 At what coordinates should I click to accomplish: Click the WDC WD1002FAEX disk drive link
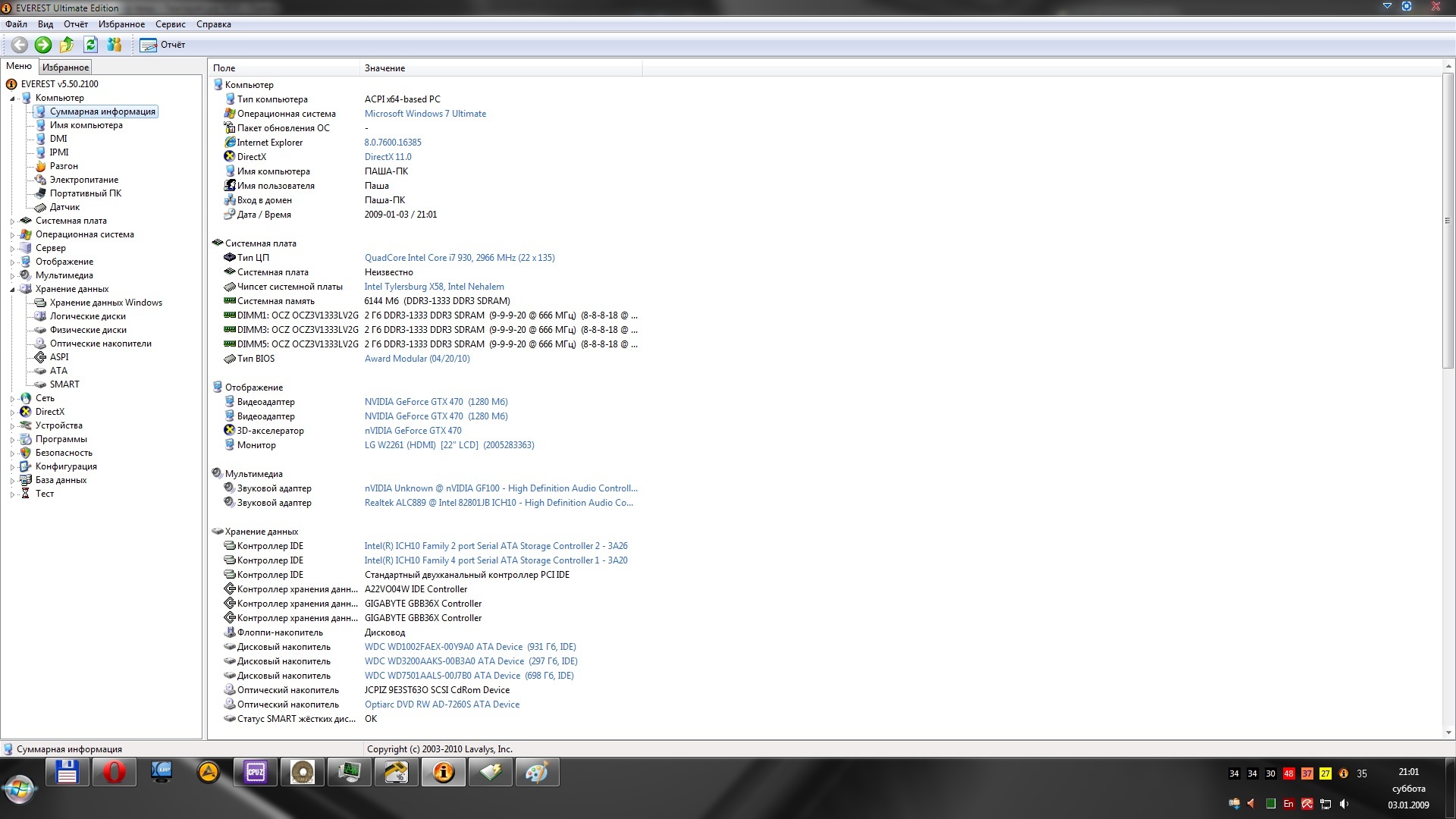click(x=470, y=647)
